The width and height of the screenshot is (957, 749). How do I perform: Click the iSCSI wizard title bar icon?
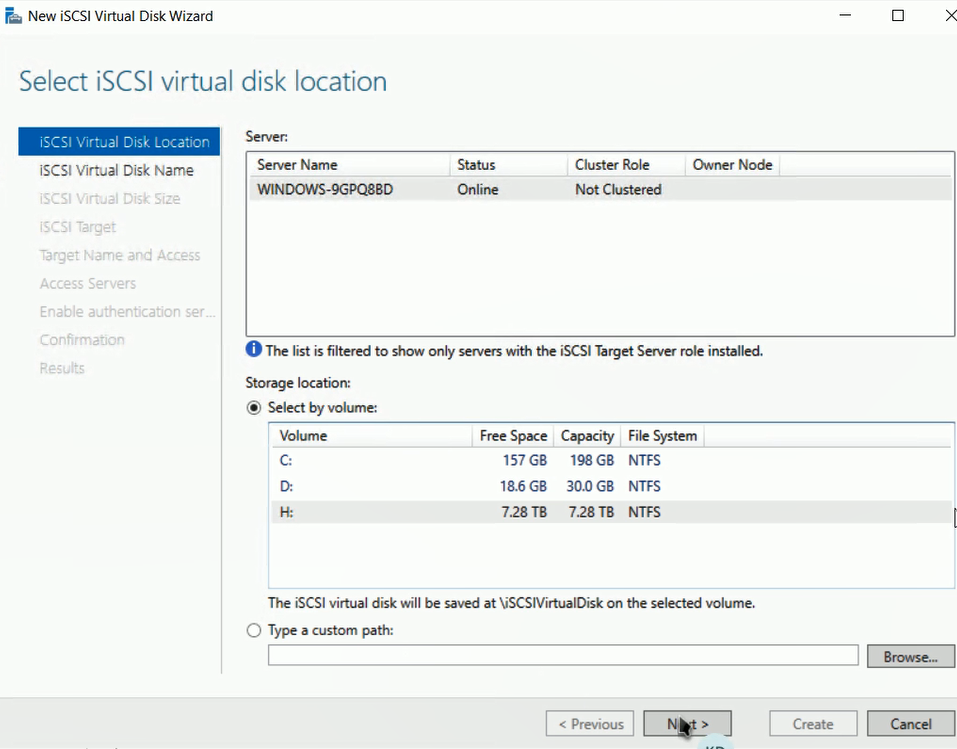click(13, 16)
